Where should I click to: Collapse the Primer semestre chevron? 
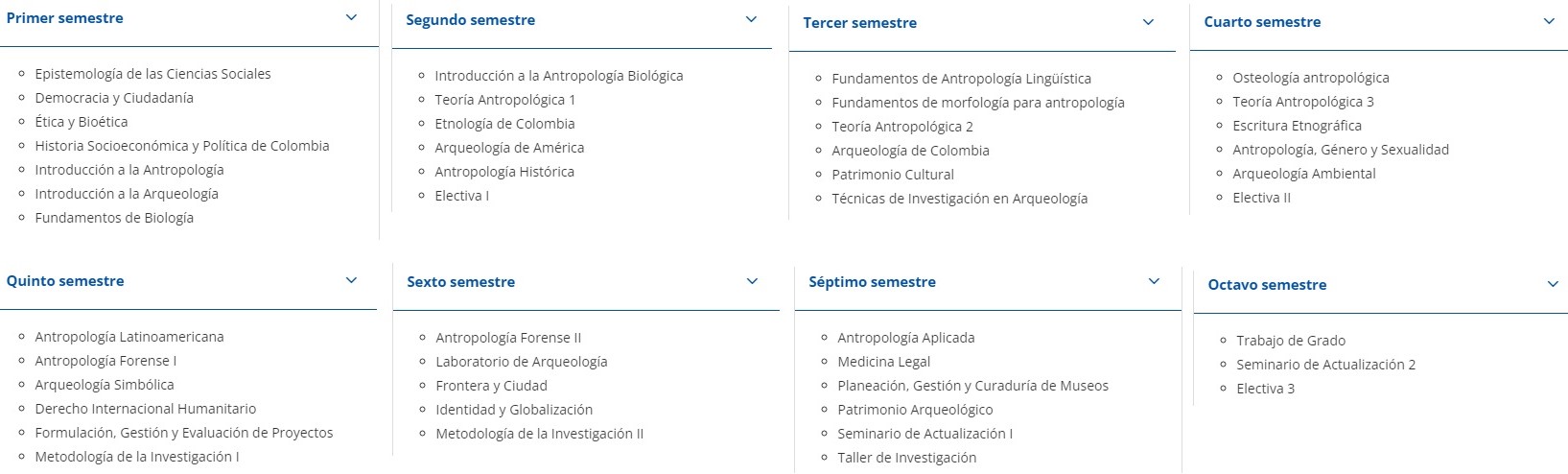coord(351,17)
